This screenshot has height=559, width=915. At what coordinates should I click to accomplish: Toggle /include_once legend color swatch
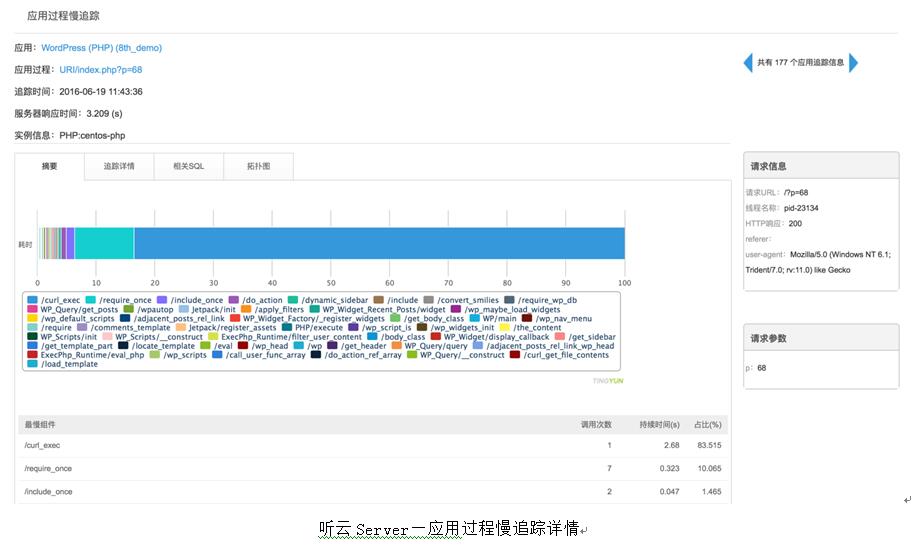click(162, 300)
